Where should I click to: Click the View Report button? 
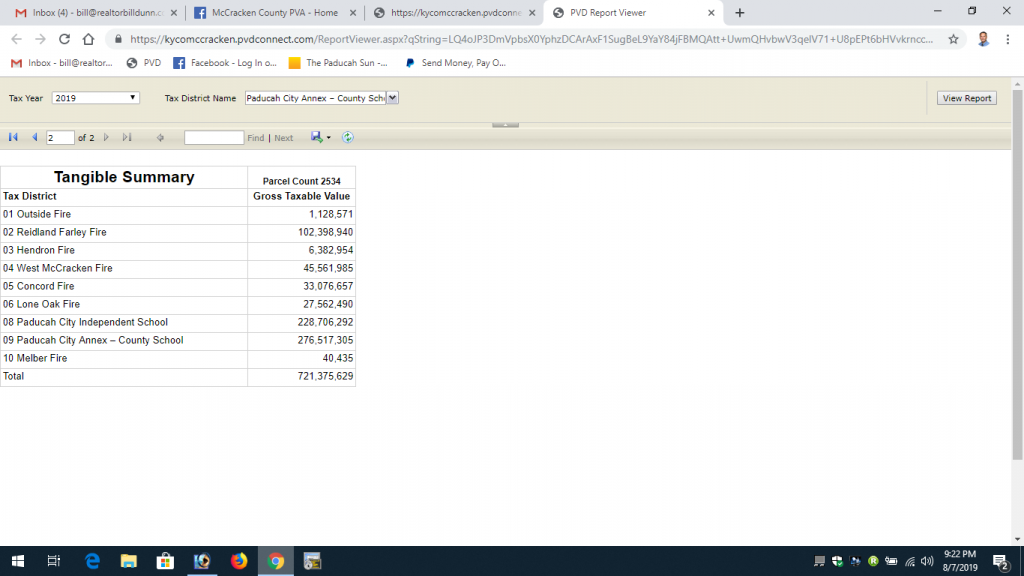coord(966,98)
